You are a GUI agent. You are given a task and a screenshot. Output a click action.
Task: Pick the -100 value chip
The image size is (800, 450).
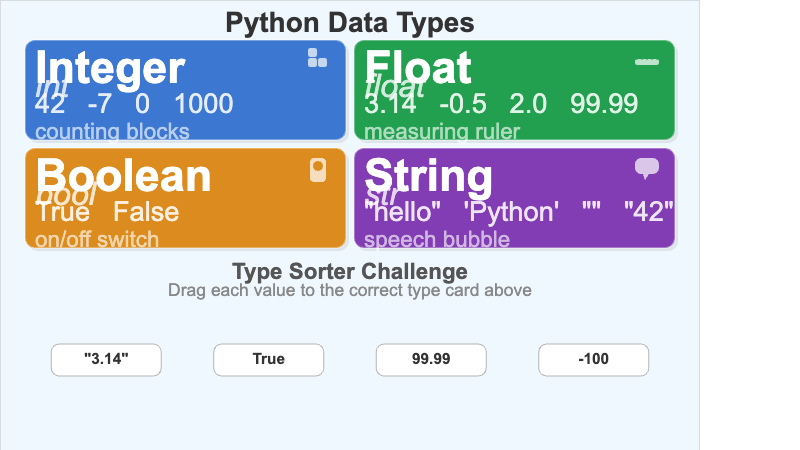point(593,359)
